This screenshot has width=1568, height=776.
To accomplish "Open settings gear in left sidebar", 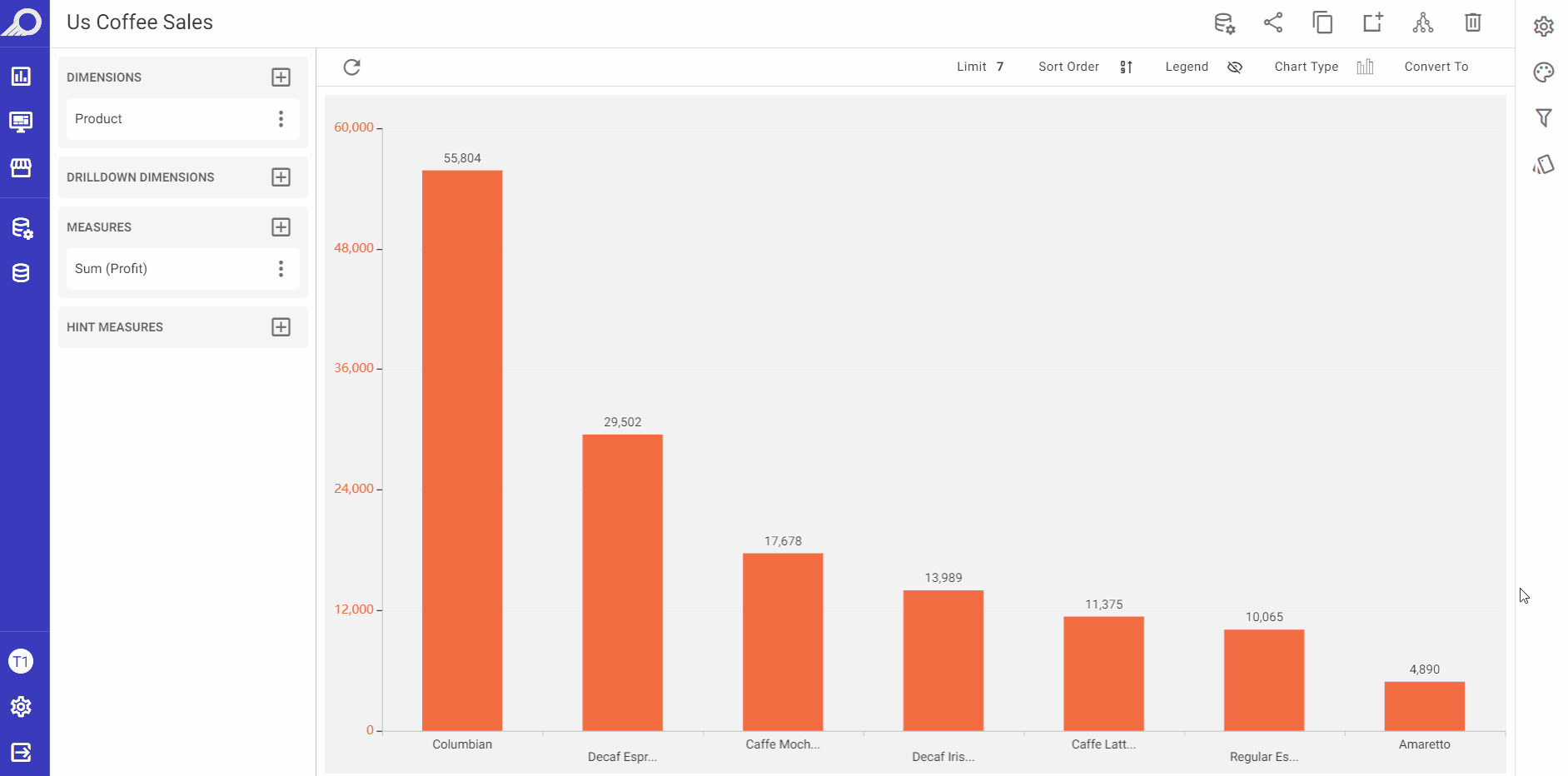I will coord(21,707).
